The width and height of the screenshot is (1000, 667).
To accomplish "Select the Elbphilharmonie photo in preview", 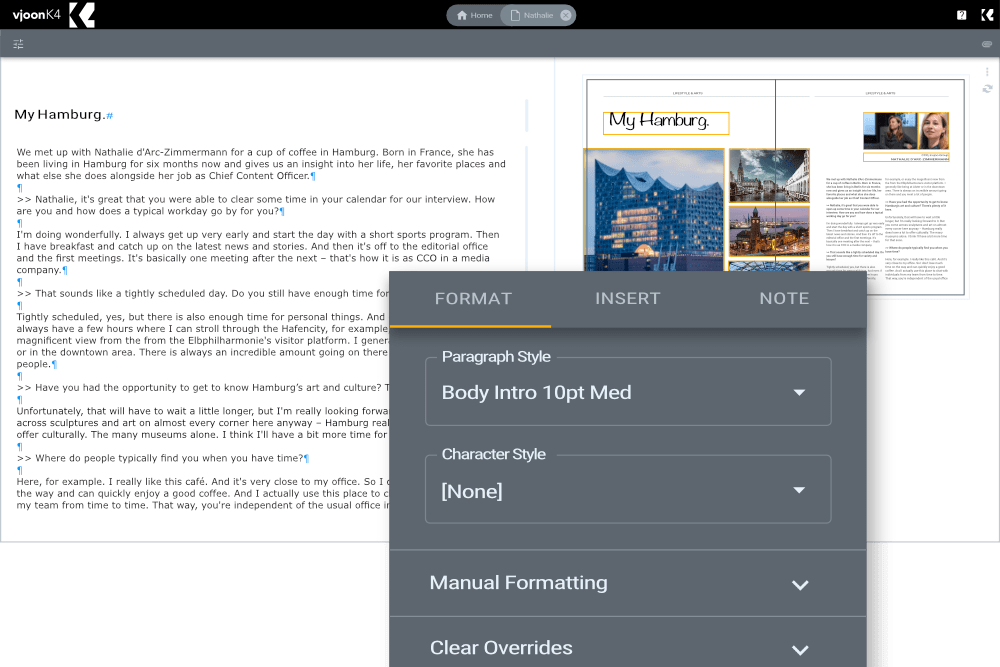I will point(654,210).
